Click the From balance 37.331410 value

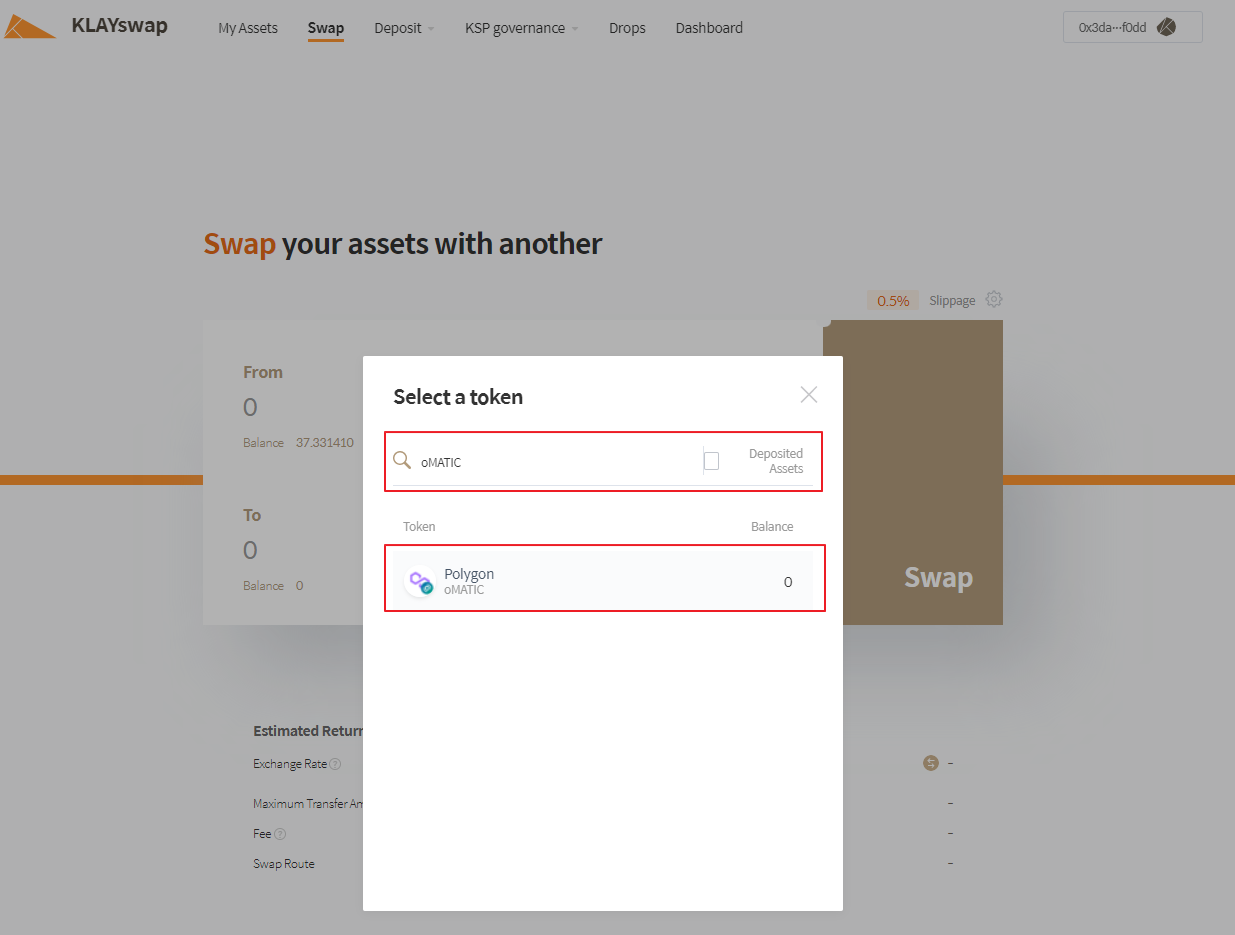324,442
